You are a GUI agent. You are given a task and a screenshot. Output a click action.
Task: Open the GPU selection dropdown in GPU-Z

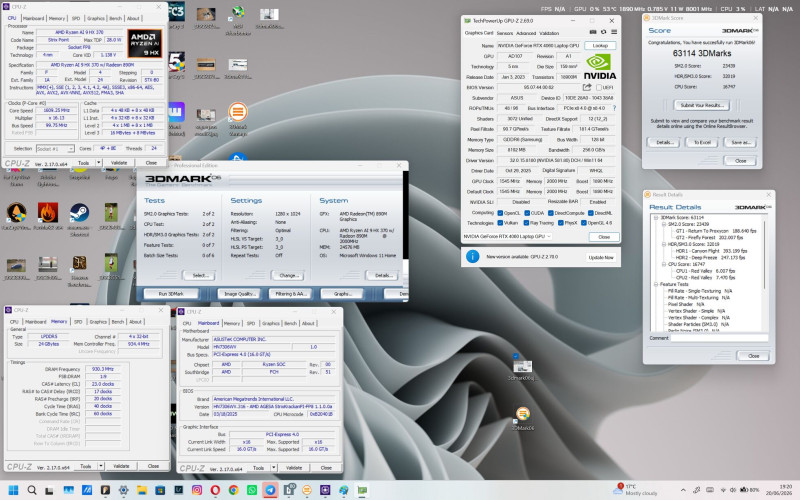pyautogui.click(x=507, y=237)
